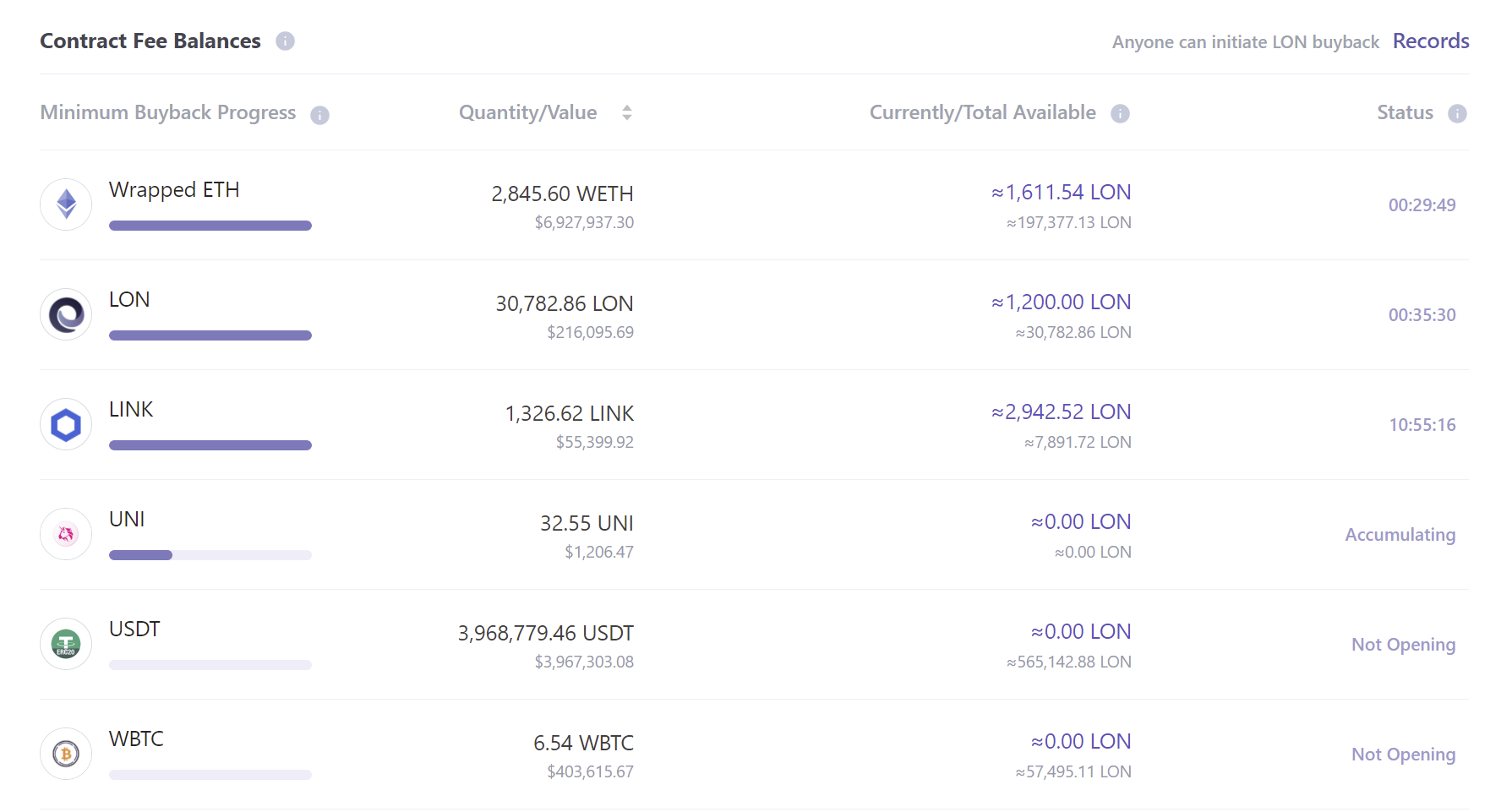Image resolution: width=1512 pixels, height=812 pixels.
Task: Click 3,968,779.46 USDT quantity
Action: click(x=545, y=633)
